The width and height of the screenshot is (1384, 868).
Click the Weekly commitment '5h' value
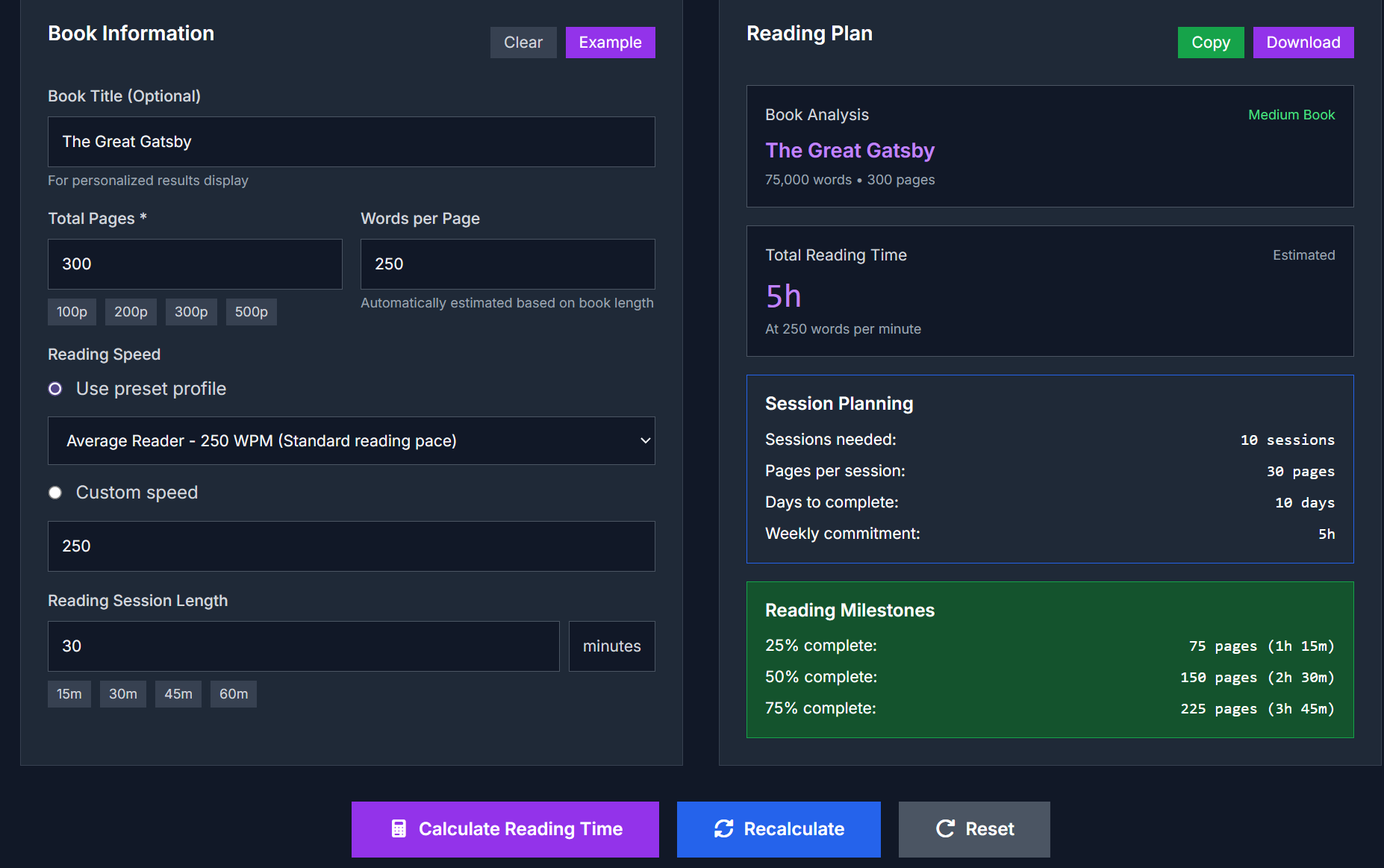[x=1327, y=534]
